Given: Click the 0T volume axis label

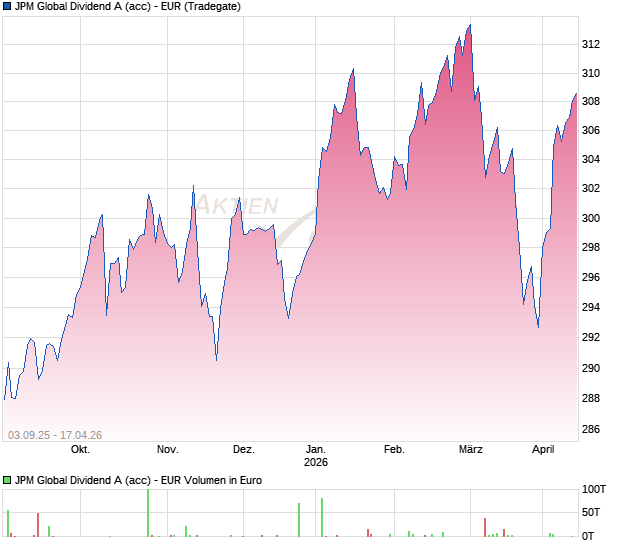Looking at the screenshot, I should pyautogui.click(x=588, y=536).
